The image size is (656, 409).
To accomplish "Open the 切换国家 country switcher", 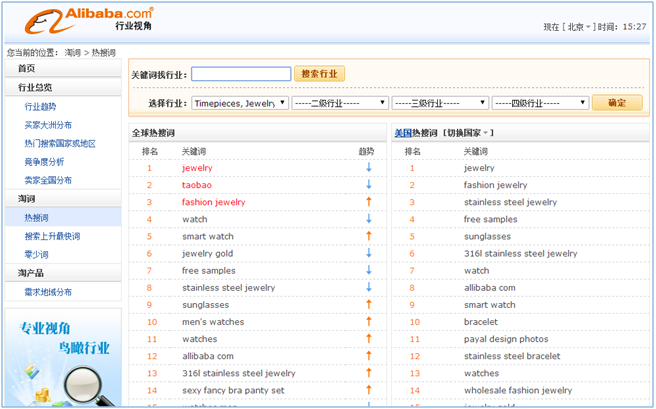I will point(468,133).
